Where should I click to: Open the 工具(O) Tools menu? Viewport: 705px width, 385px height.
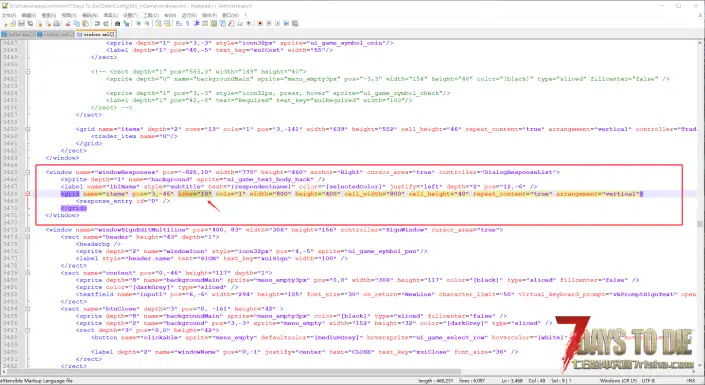151,15
